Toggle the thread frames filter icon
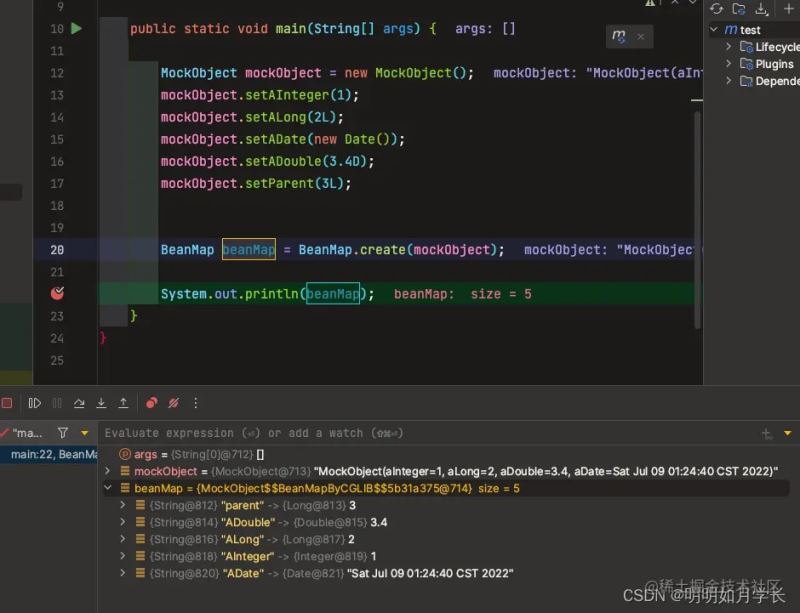 pos(63,433)
